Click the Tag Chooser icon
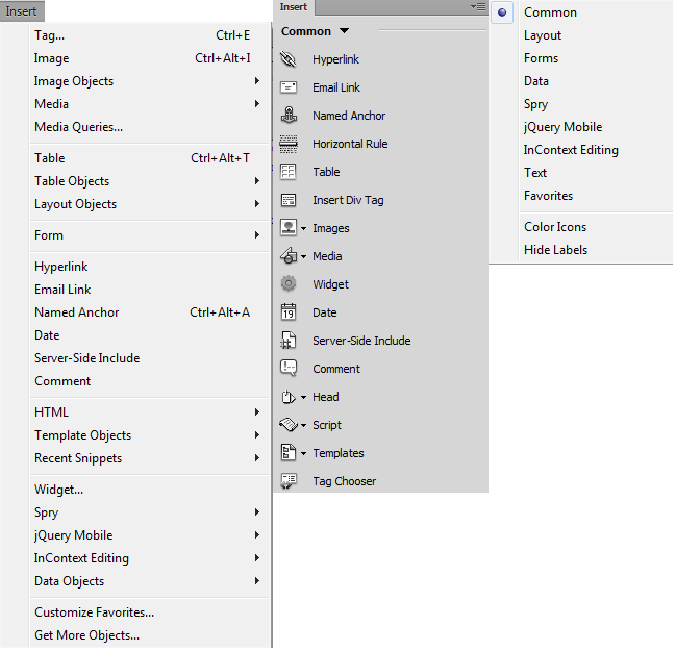The width and height of the screenshot is (673, 648). pos(289,481)
